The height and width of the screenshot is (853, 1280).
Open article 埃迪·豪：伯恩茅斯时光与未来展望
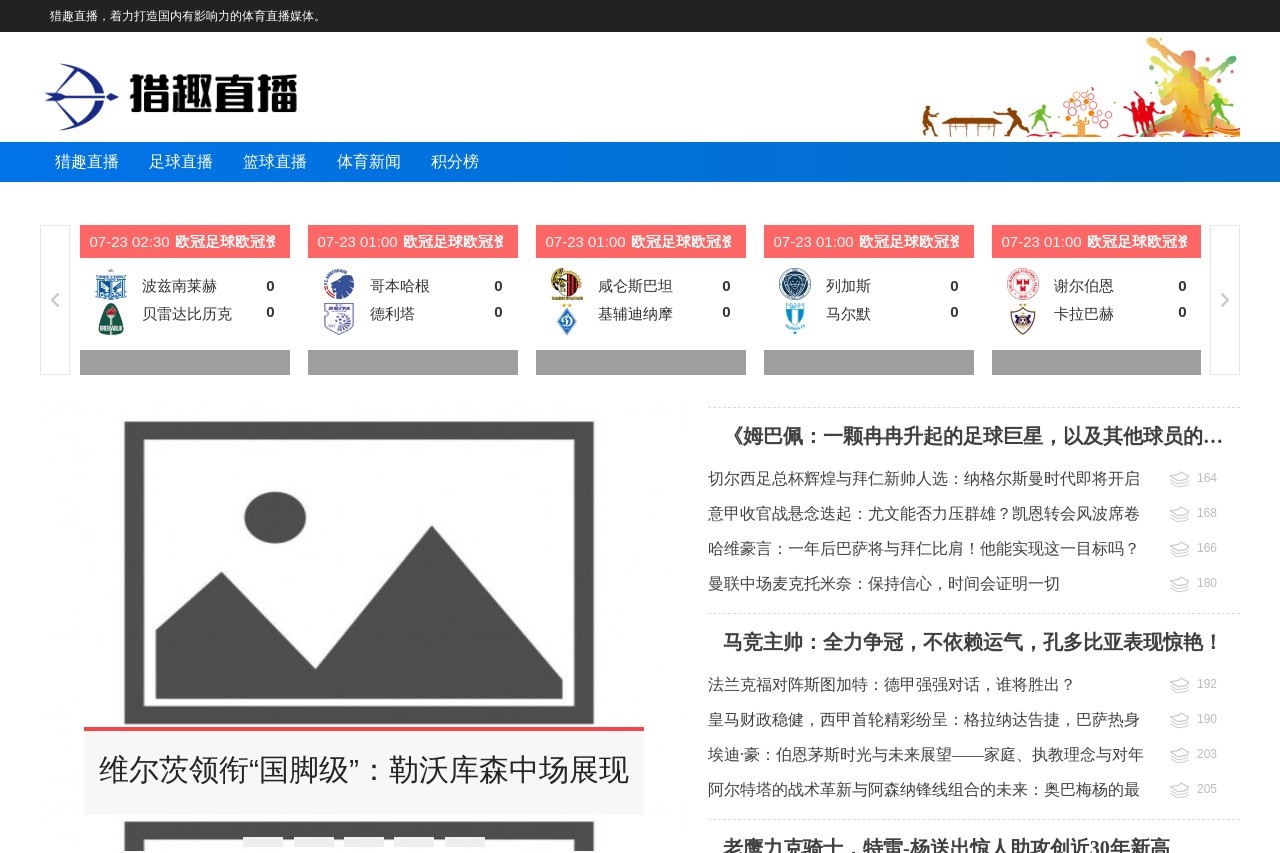(x=926, y=755)
